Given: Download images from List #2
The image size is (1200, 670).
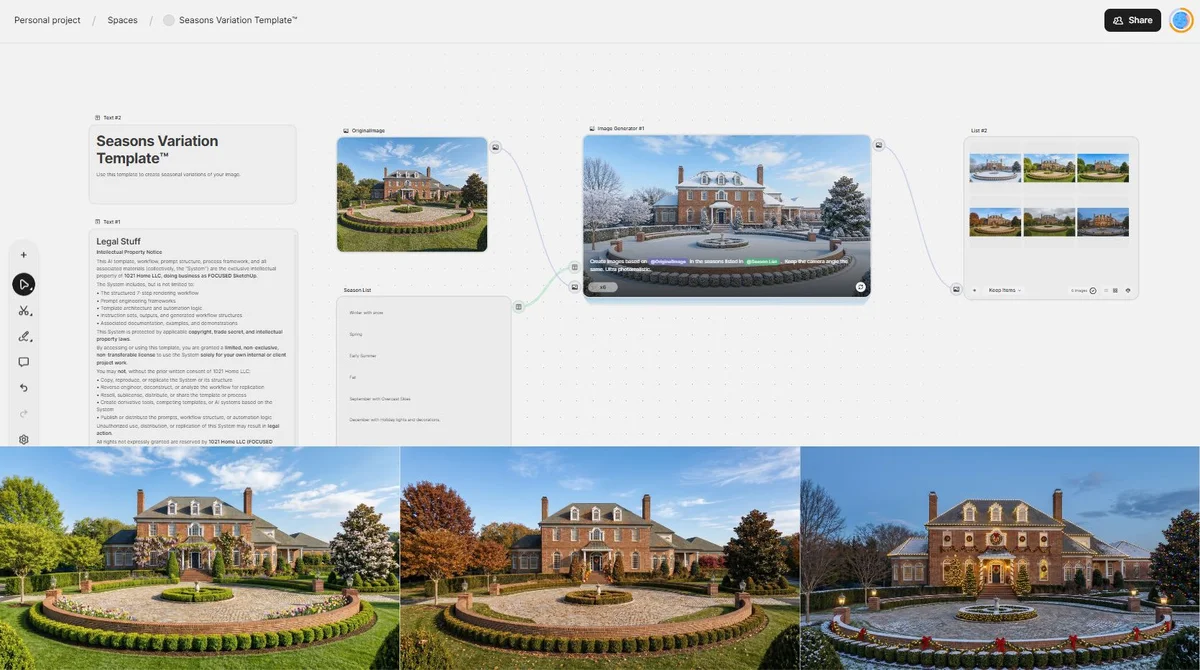Looking at the screenshot, I should (x=1128, y=289).
